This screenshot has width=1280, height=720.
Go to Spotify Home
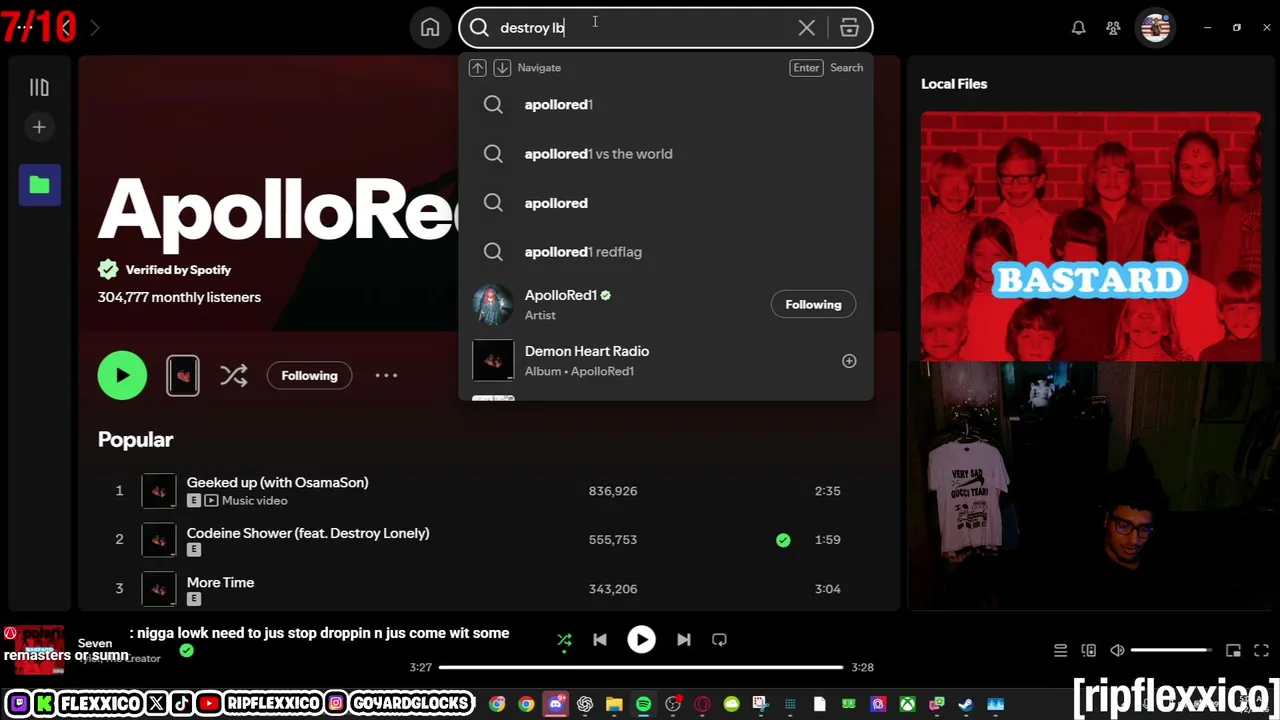pyautogui.click(x=430, y=28)
